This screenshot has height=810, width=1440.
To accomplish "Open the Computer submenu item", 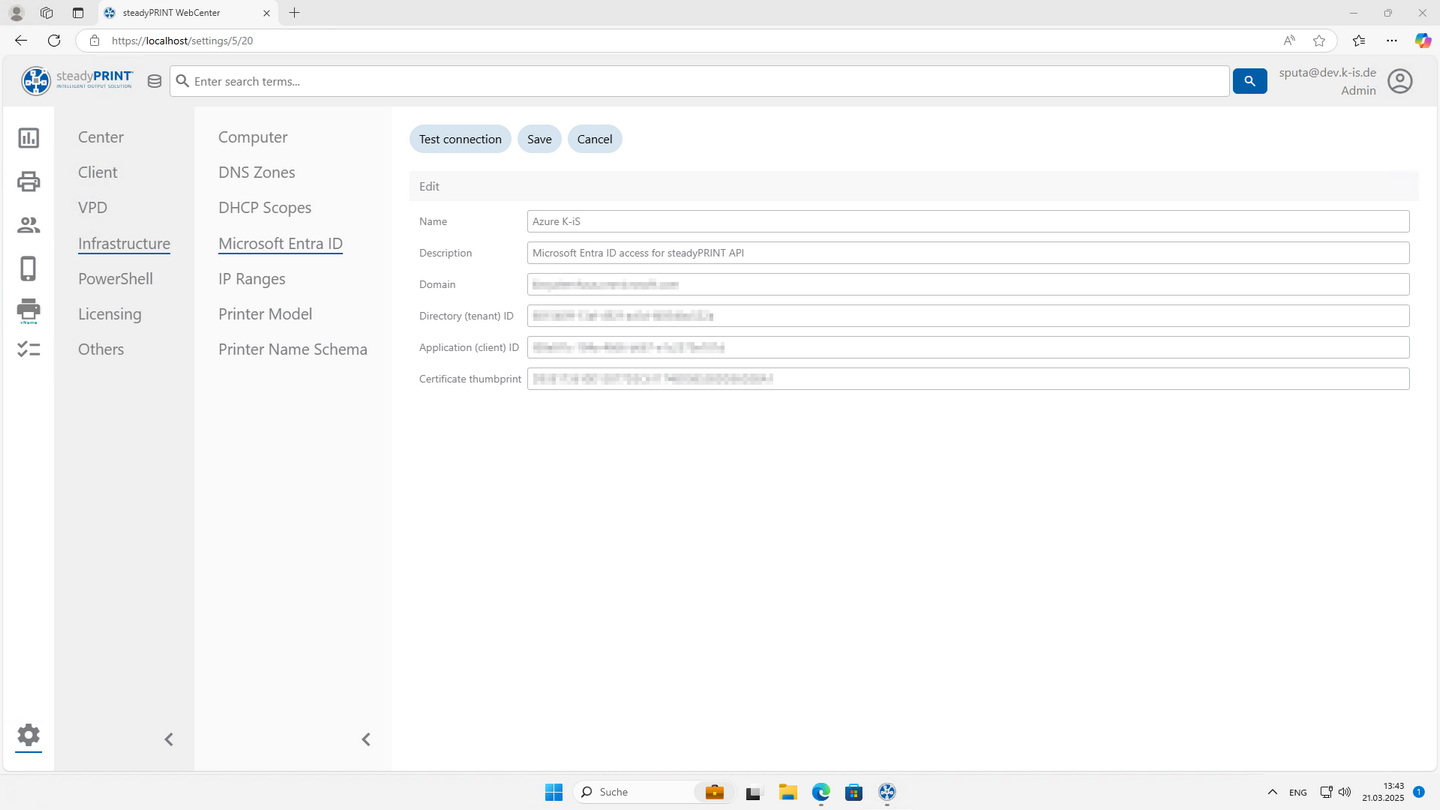I will coord(253,137).
